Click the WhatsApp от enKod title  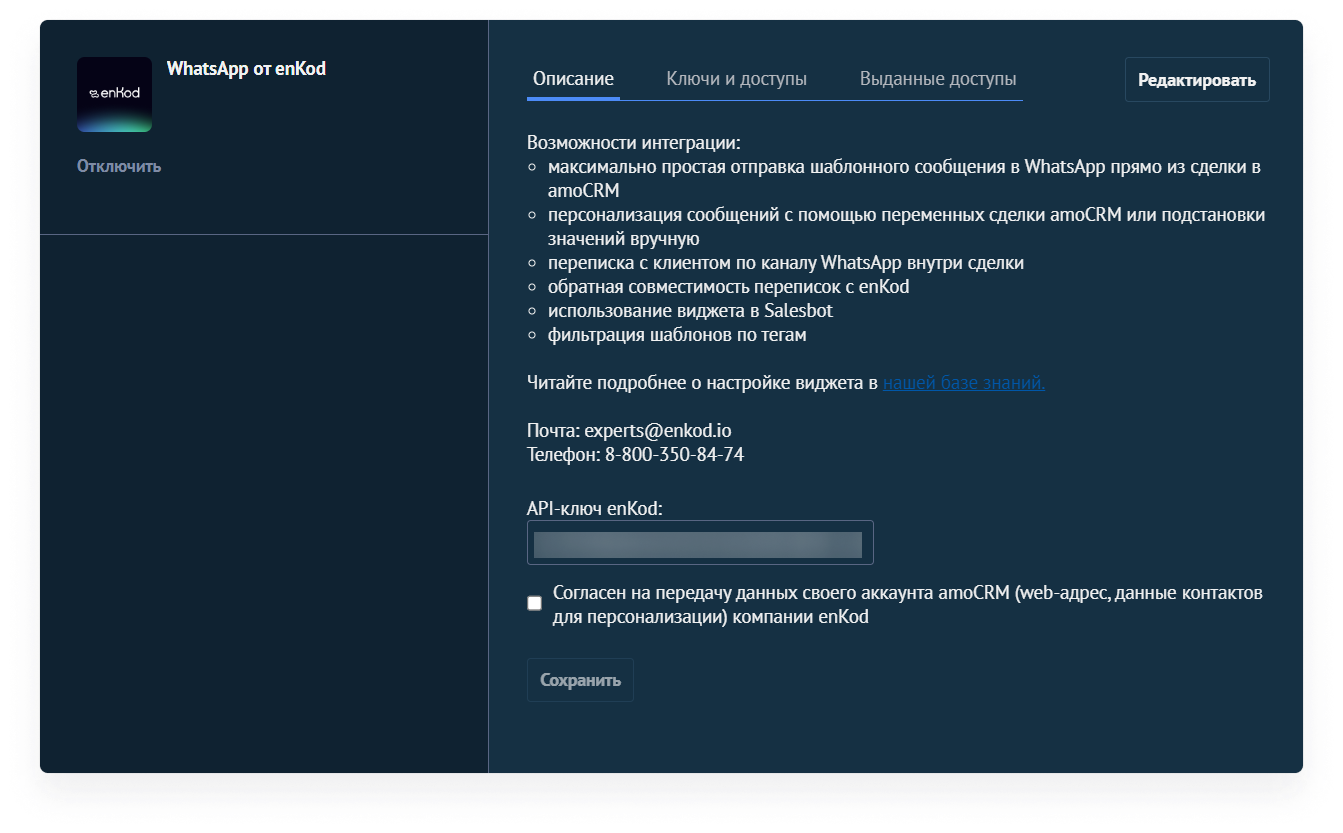pyautogui.click(x=246, y=69)
